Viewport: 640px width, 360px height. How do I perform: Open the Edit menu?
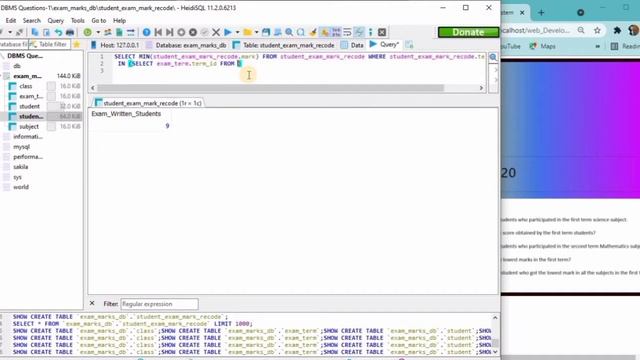point(11,20)
